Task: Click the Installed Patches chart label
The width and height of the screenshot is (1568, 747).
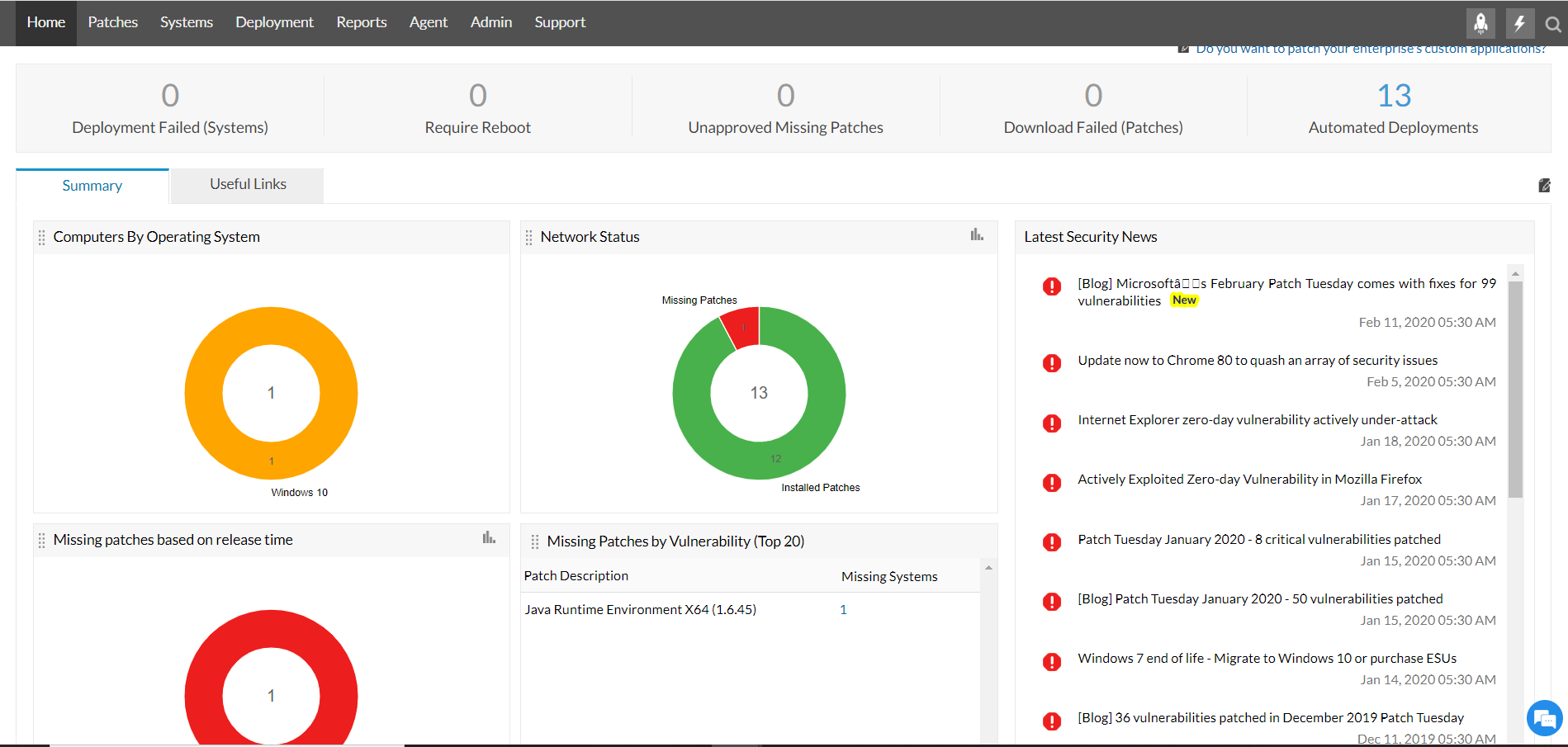Action: pos(821,488)
